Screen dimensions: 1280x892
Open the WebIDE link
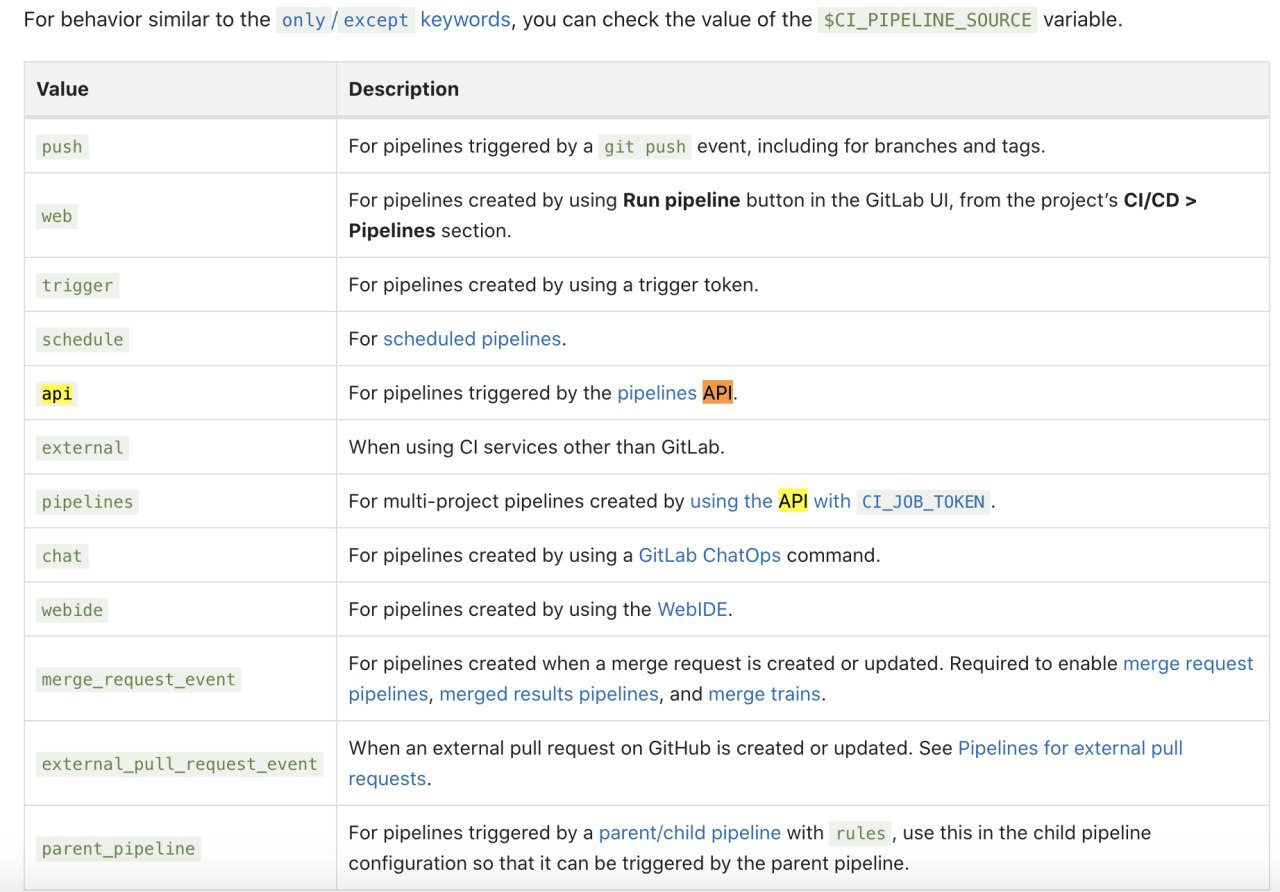[x=692, y=609]
